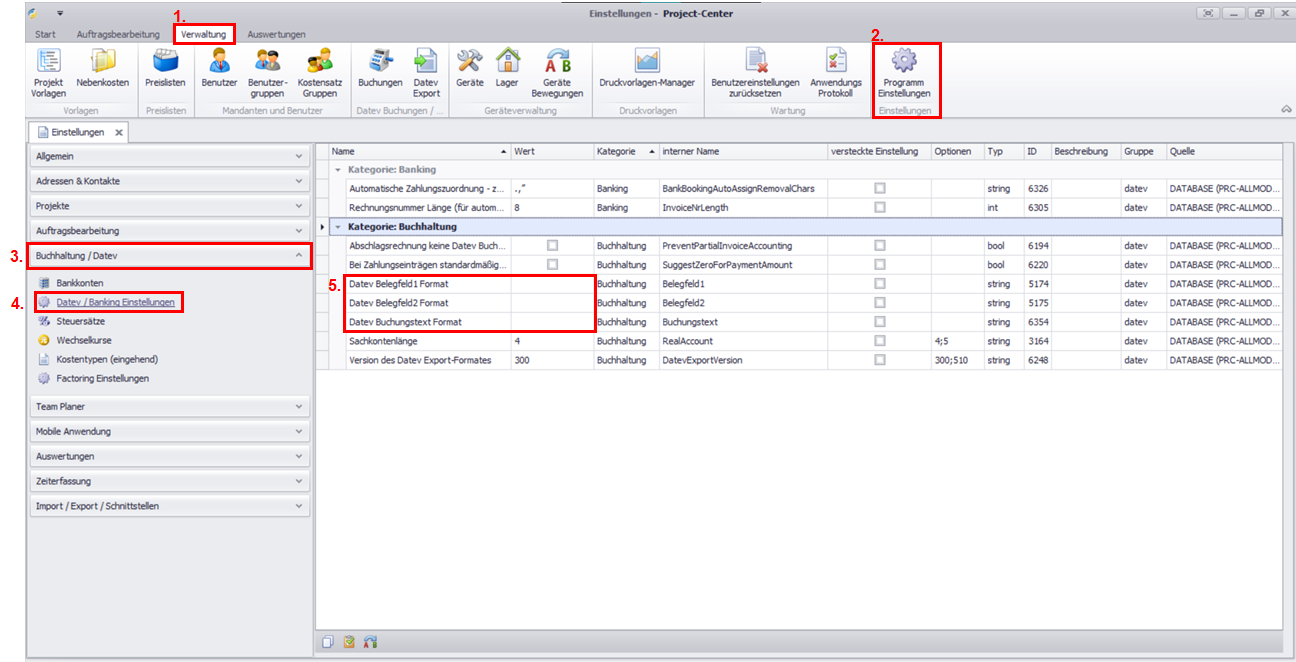Screen dimensions: 1296x662
Task: Expand the Zeiterfassung section
Action: (x=168, y=481)
